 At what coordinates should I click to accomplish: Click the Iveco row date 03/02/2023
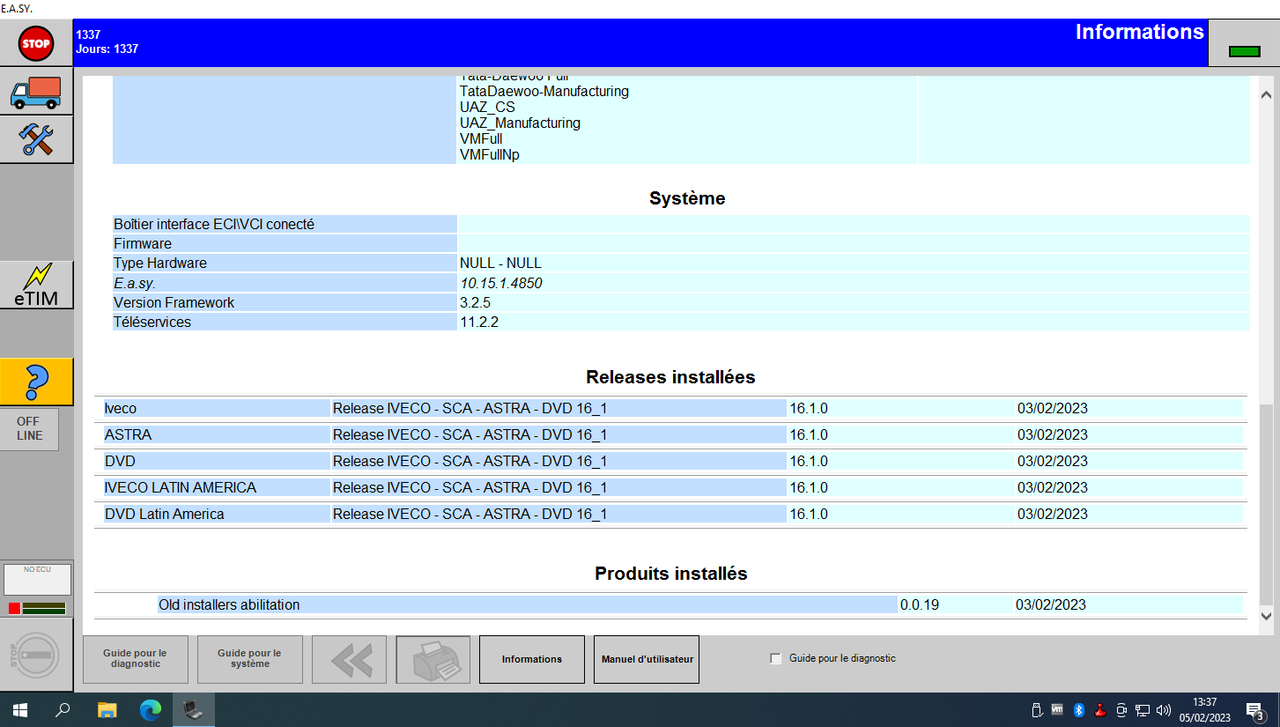click(1053, 408)
